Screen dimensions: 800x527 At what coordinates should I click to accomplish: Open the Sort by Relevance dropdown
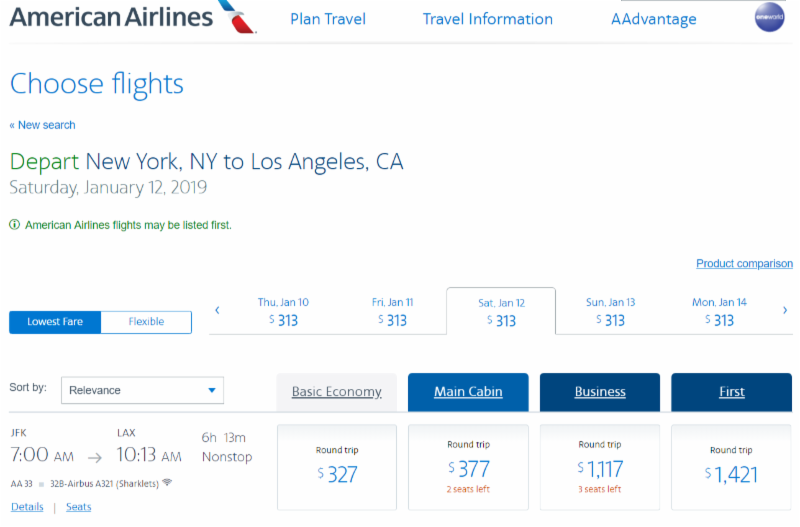(x=142, y=390)
